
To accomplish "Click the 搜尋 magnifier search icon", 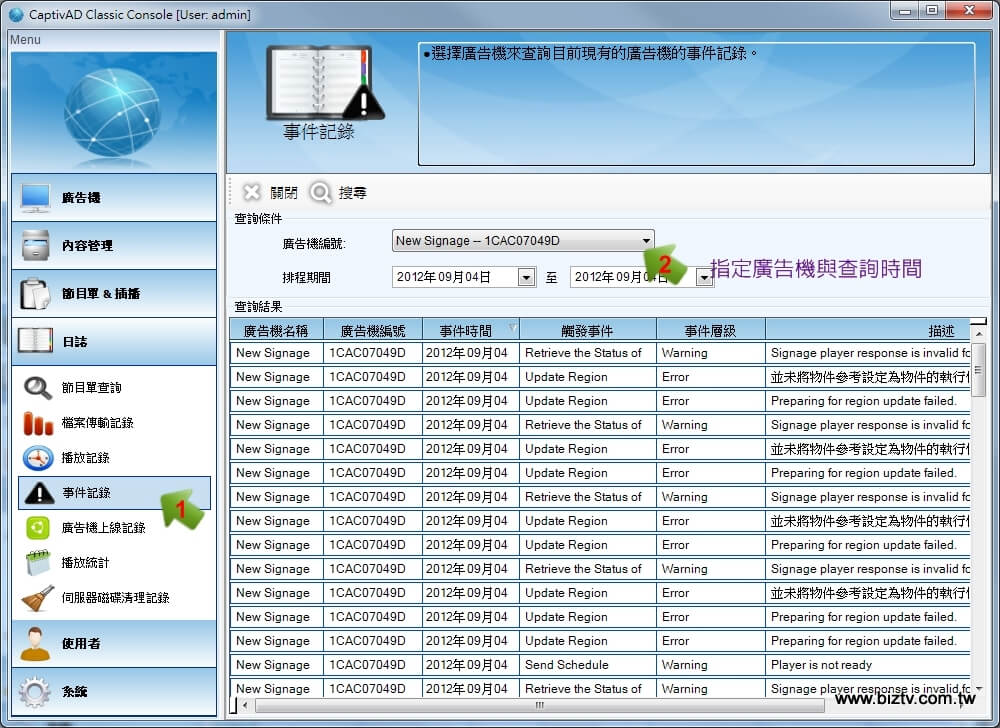I will coord(321,193).
